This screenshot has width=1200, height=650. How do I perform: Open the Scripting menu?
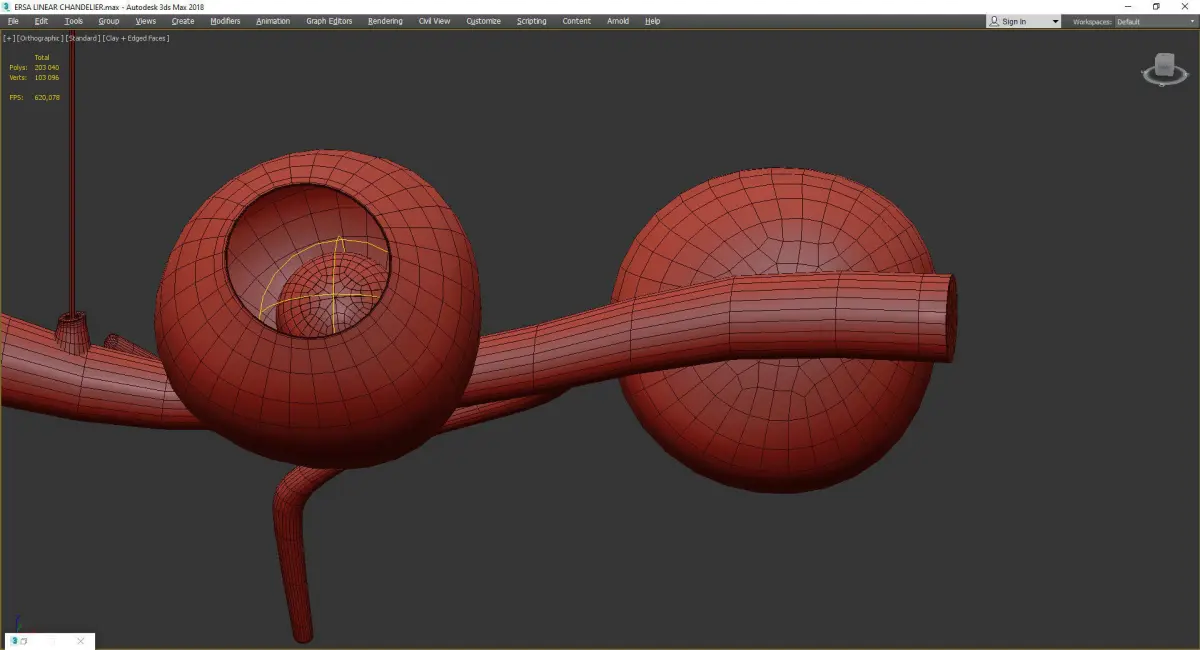pos(532,21)
